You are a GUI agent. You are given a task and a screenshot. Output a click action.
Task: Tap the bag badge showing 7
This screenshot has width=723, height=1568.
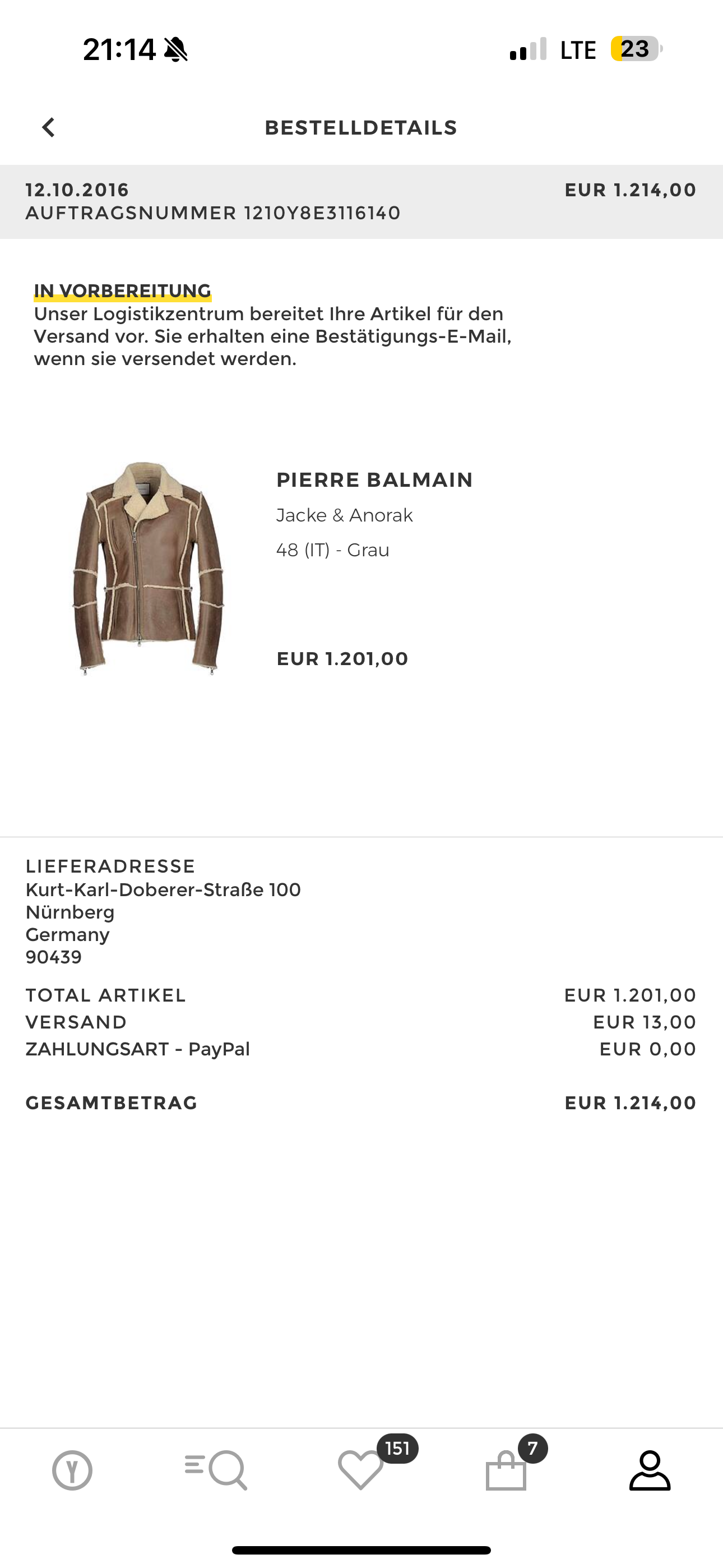(x=532, y=1449)
